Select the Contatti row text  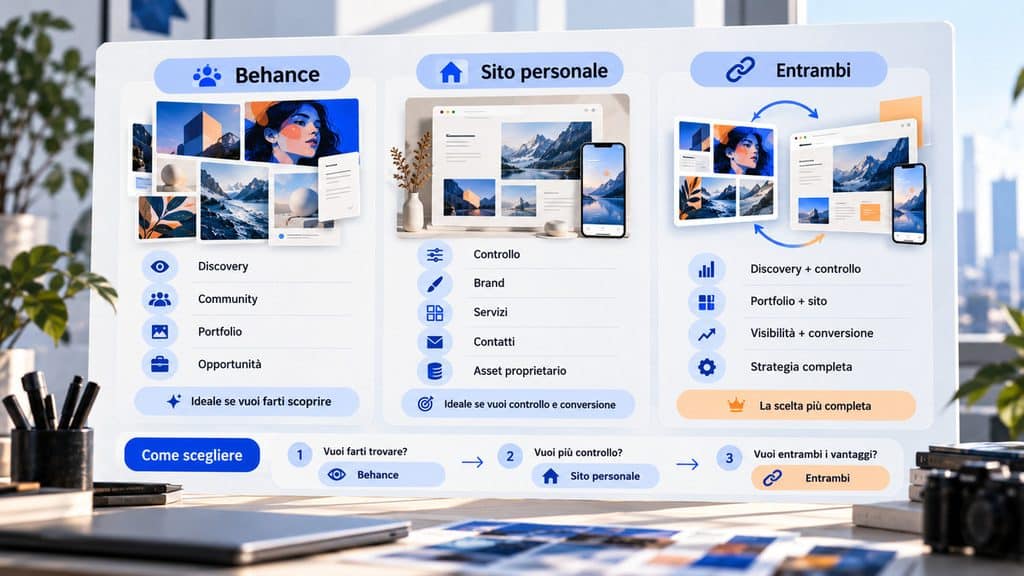pyautogui.click(x=494, y=342)
